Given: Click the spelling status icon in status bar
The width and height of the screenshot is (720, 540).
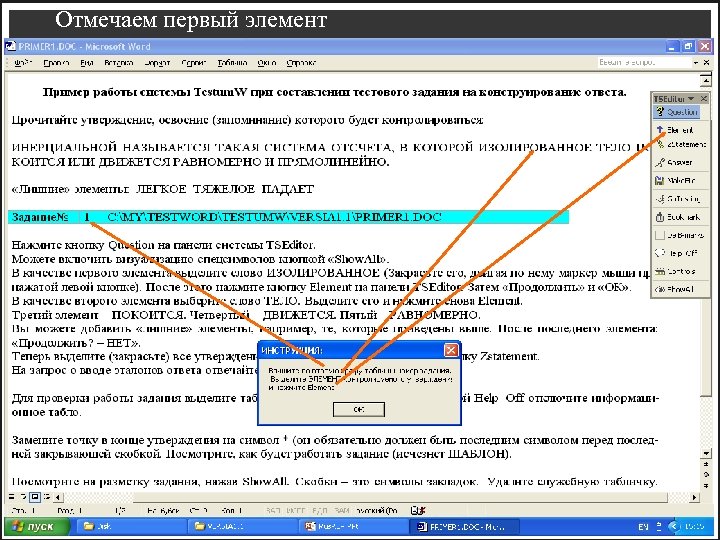Looking at the screenshot, I should (417, 510).
